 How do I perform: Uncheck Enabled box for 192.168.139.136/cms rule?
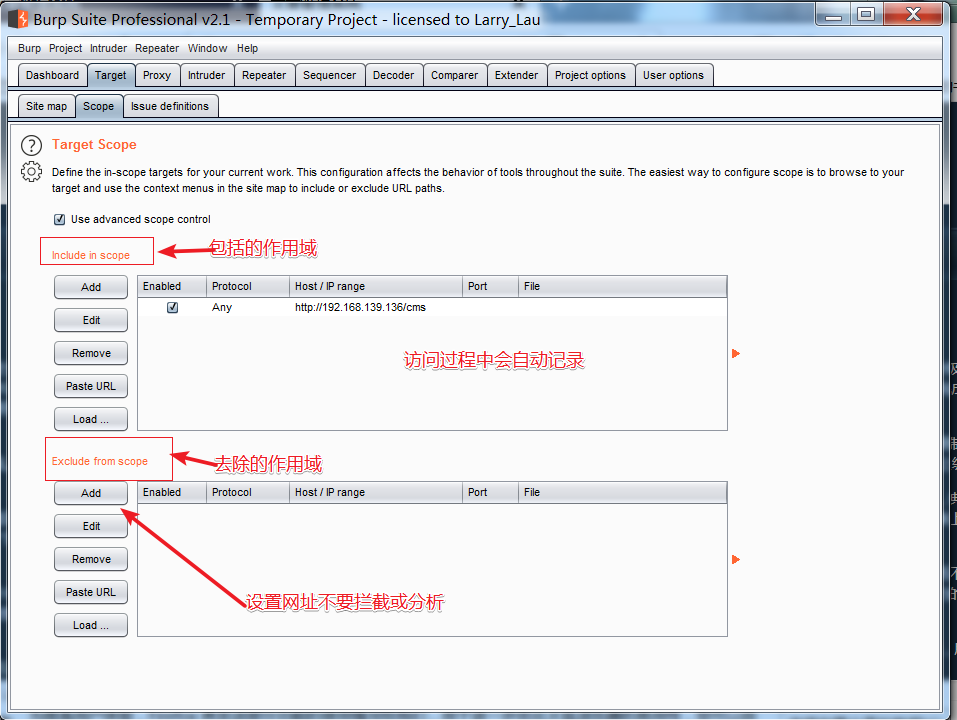pyautogui.click(x=173, y=308)
